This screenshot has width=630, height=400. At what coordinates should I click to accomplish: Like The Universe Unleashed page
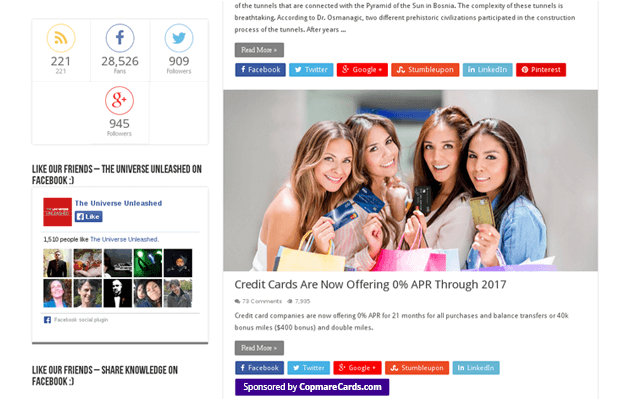click(x=88, y=217)
